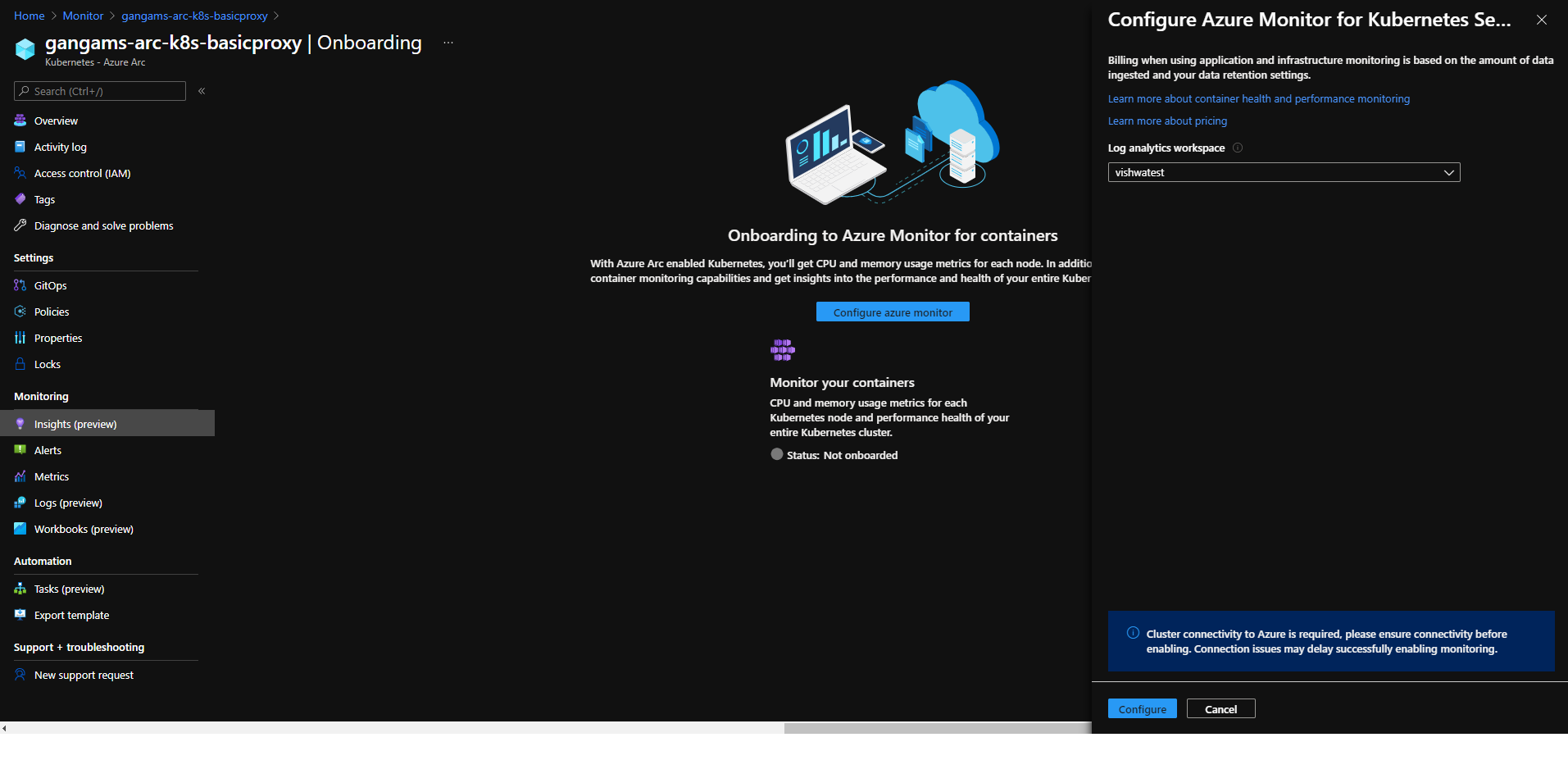The image size is (1568, 760).
Task: Click the Cancel button
Action: tap(1220, 709)
